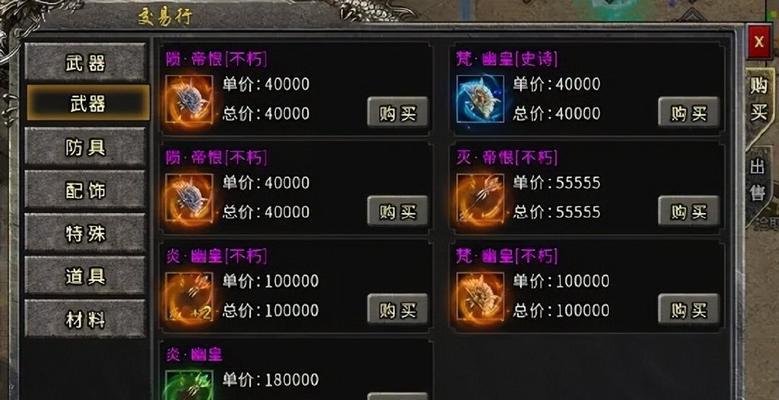Buy the first 陨·帝恨 for 40000
This screenshot has width=779, height=400.
[x=397, y=112]
